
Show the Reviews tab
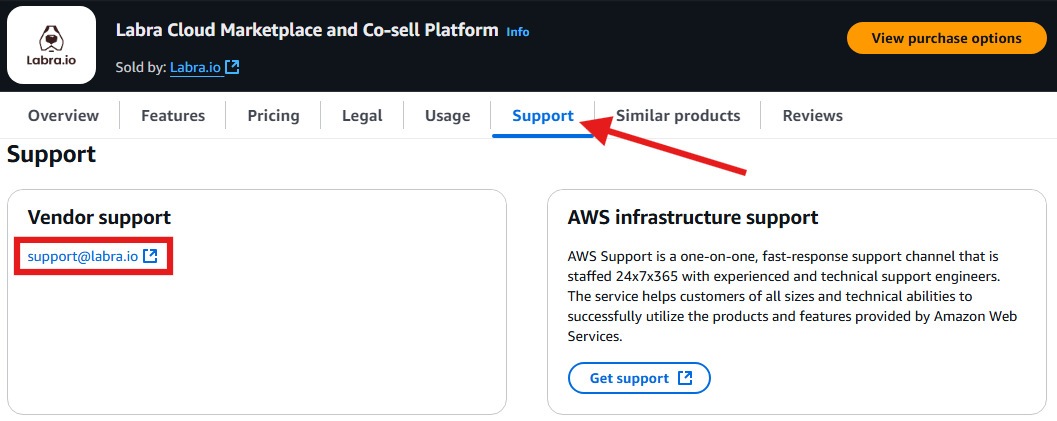pos(812,116)
